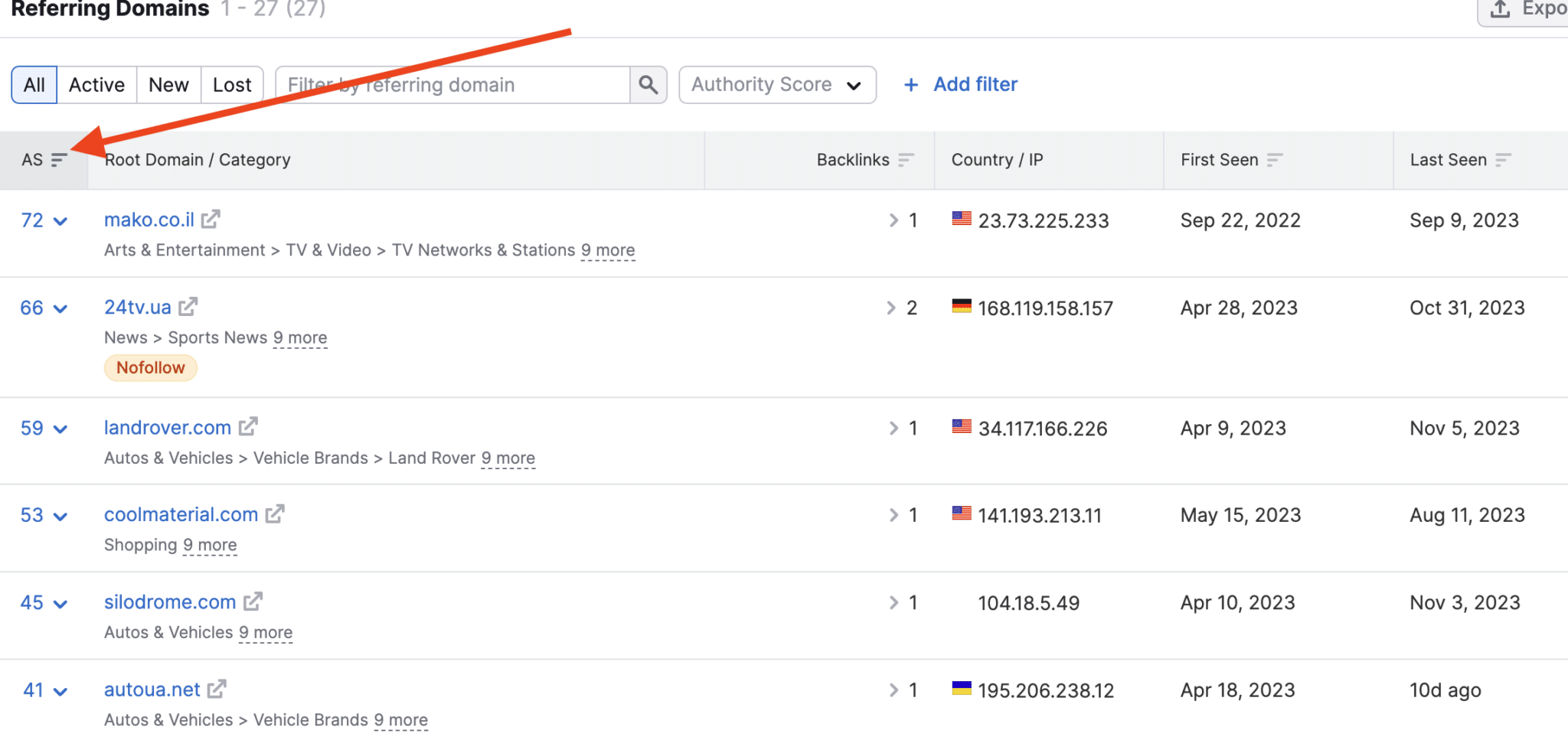Image resolution: width=1568 pixels, height=740 pixels.
Task: Click German flag next to 168.119.158.157
Action: click(962, 305)
